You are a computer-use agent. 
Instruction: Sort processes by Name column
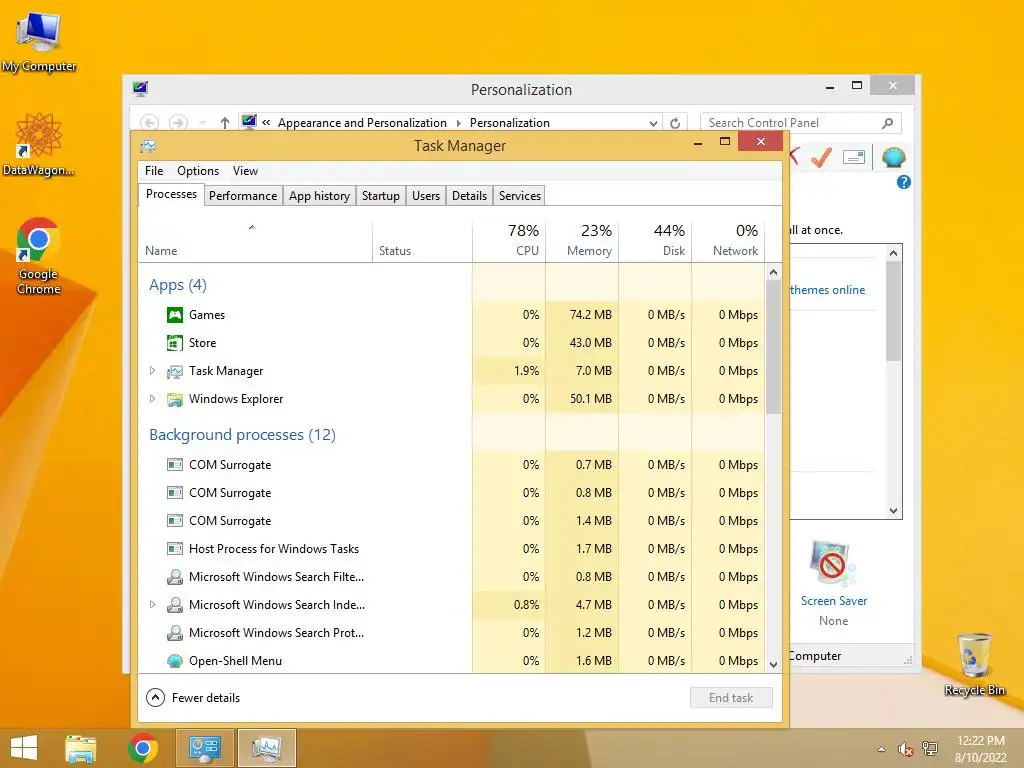coord(255,240)
